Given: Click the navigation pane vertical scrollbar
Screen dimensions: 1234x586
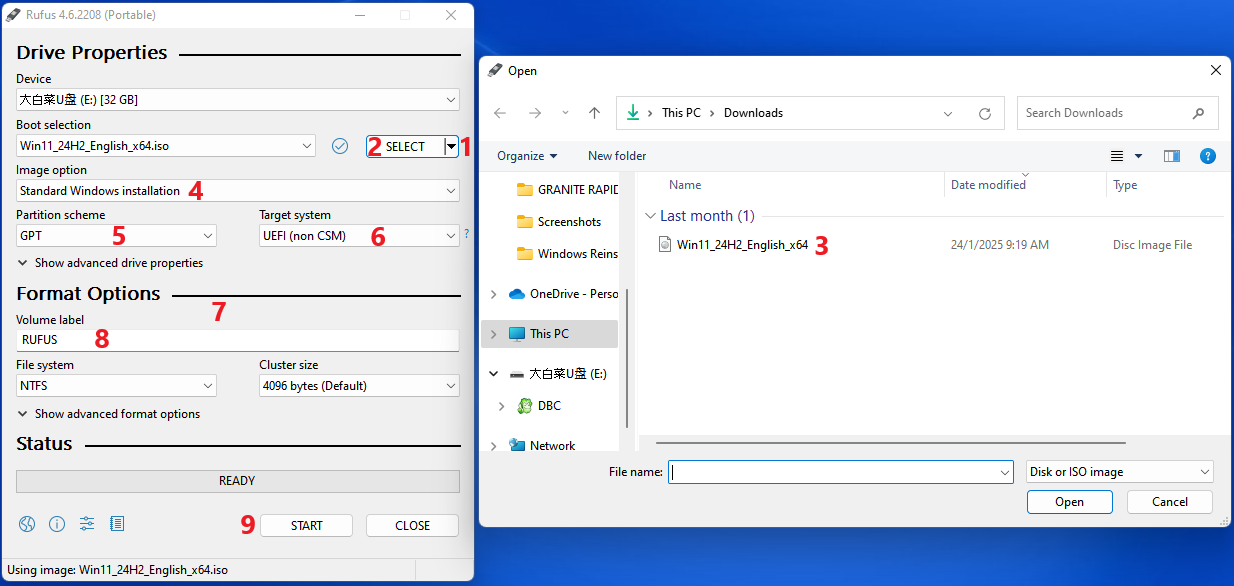Looking at the screenshot, I should [626, 360].
